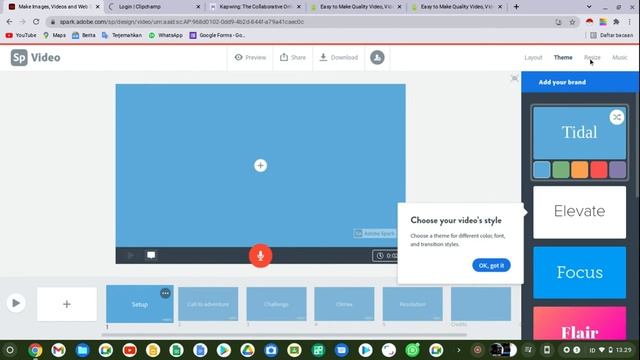This screenshot has height=360, width=640.
Task: Select the Focus theme
Action: pos(579,272)
